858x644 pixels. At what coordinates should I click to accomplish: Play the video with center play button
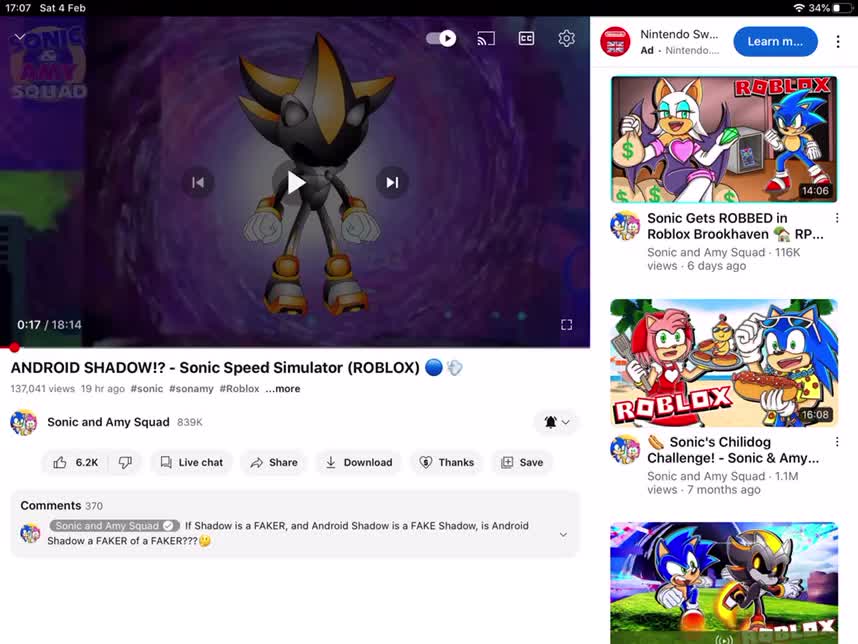pos(295,182)
